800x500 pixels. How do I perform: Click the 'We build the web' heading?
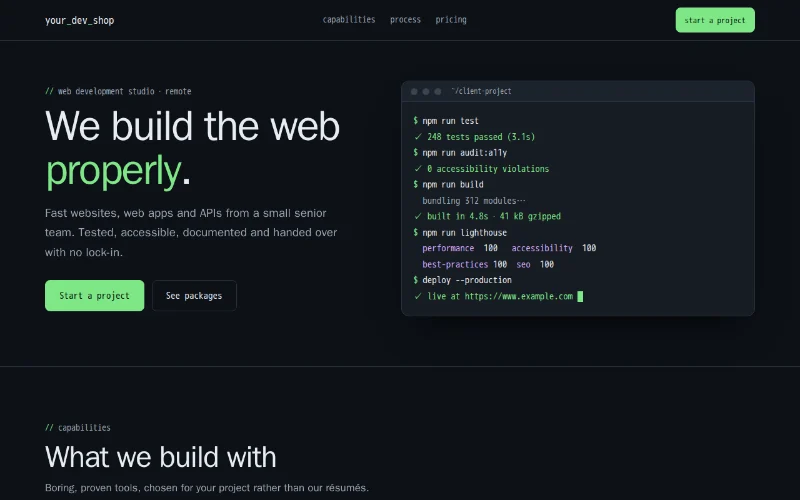pos(192,126)
